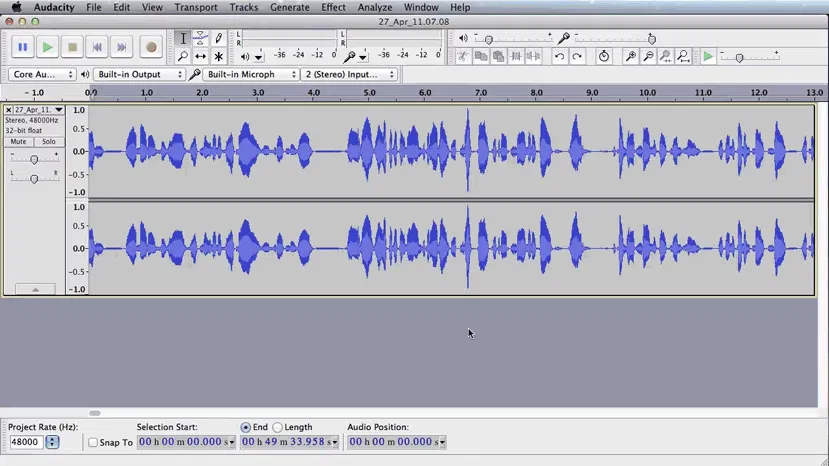Viewport: 829px width, 466px height.
Task: Start recording with the Record button
Action: point(151,47)
